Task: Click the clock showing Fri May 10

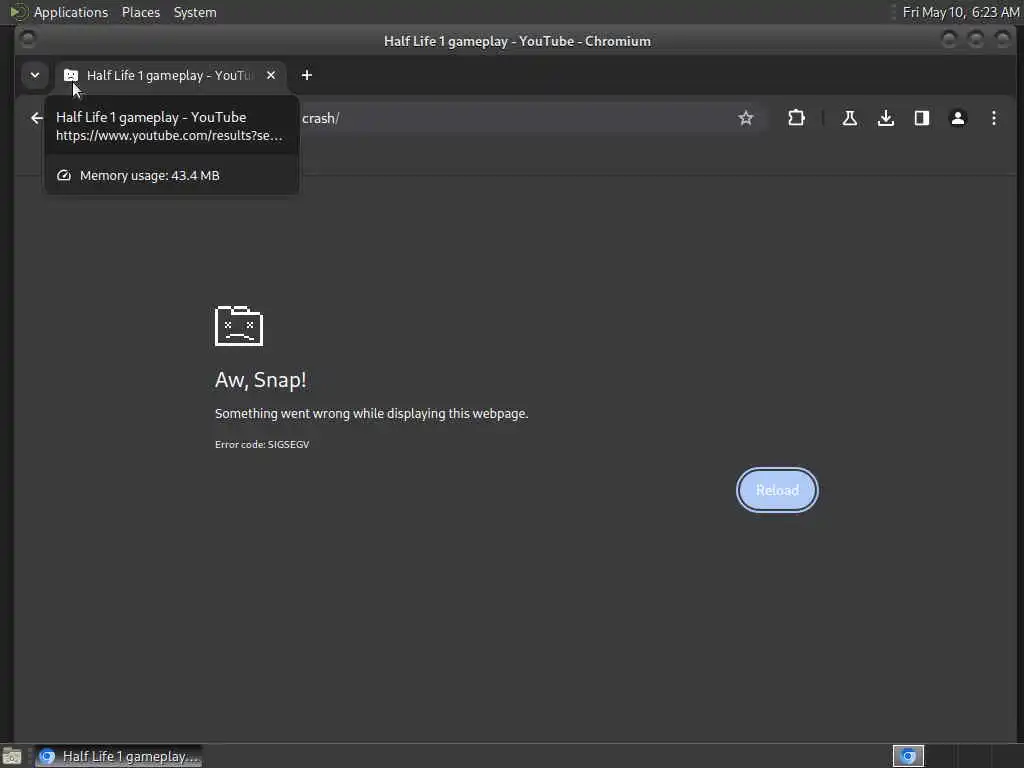Action: (961, 12)
